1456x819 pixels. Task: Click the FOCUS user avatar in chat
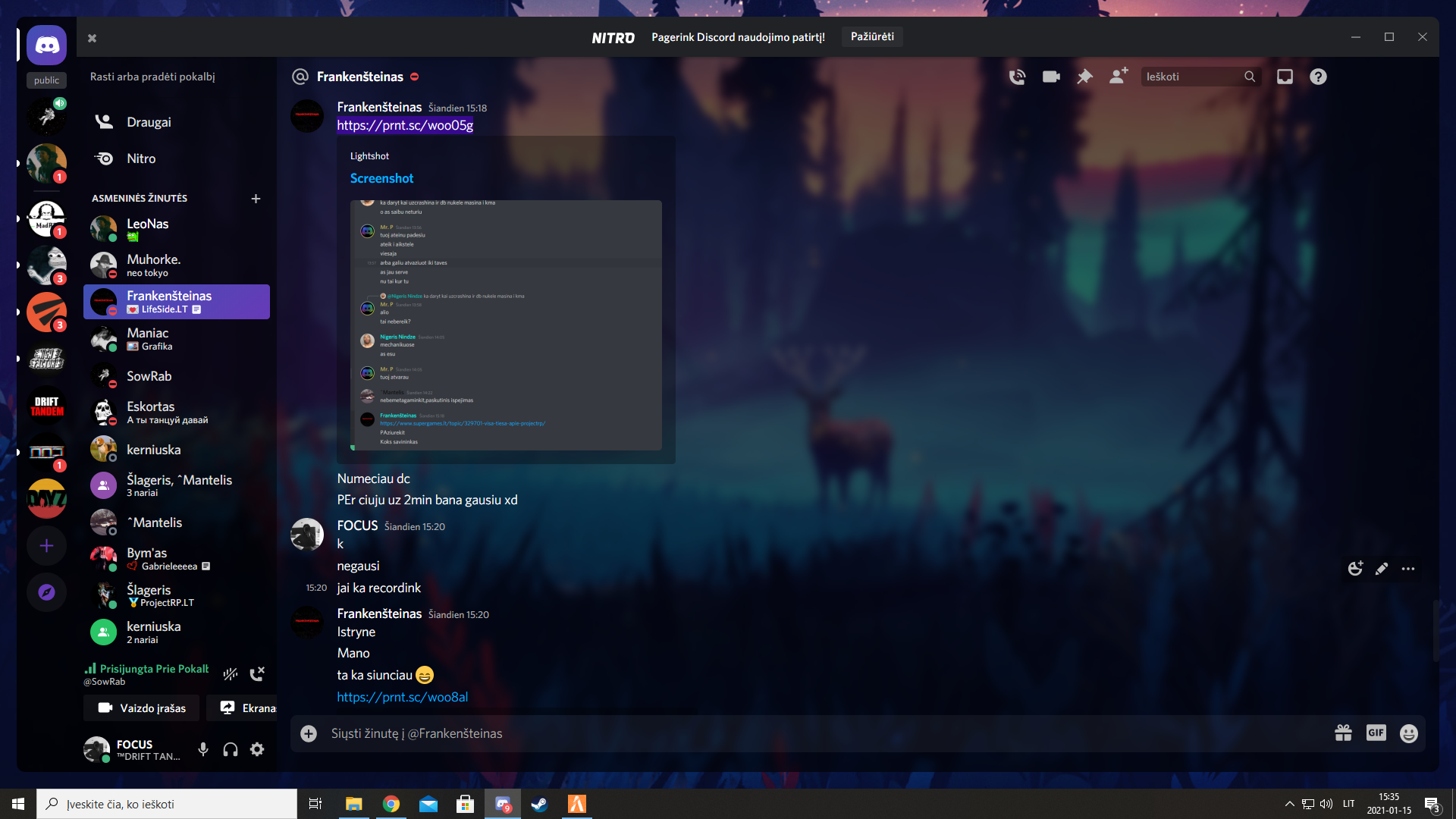click(307, 535)
